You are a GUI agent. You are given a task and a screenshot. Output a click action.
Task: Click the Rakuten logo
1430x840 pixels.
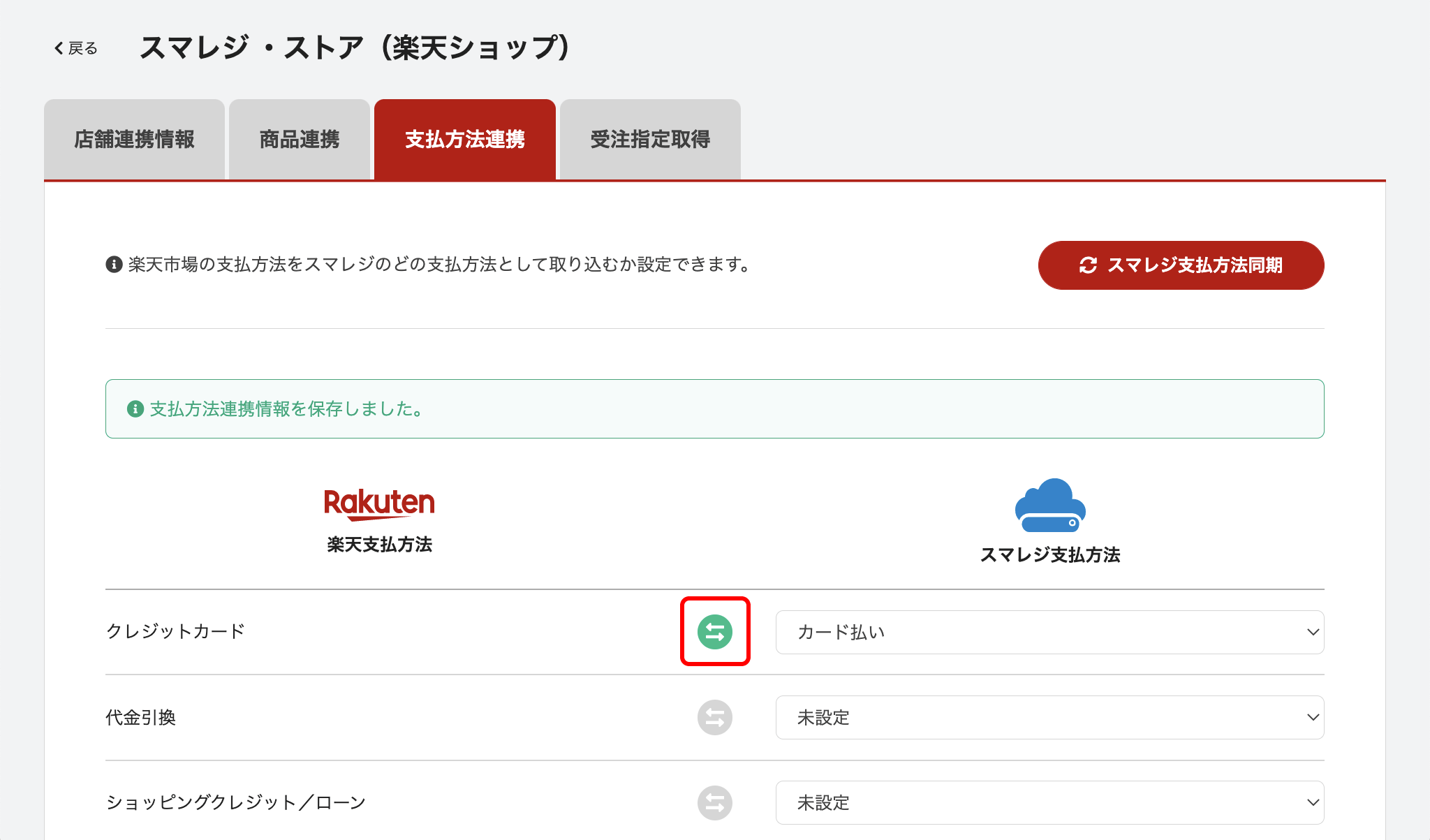(379, 503)
